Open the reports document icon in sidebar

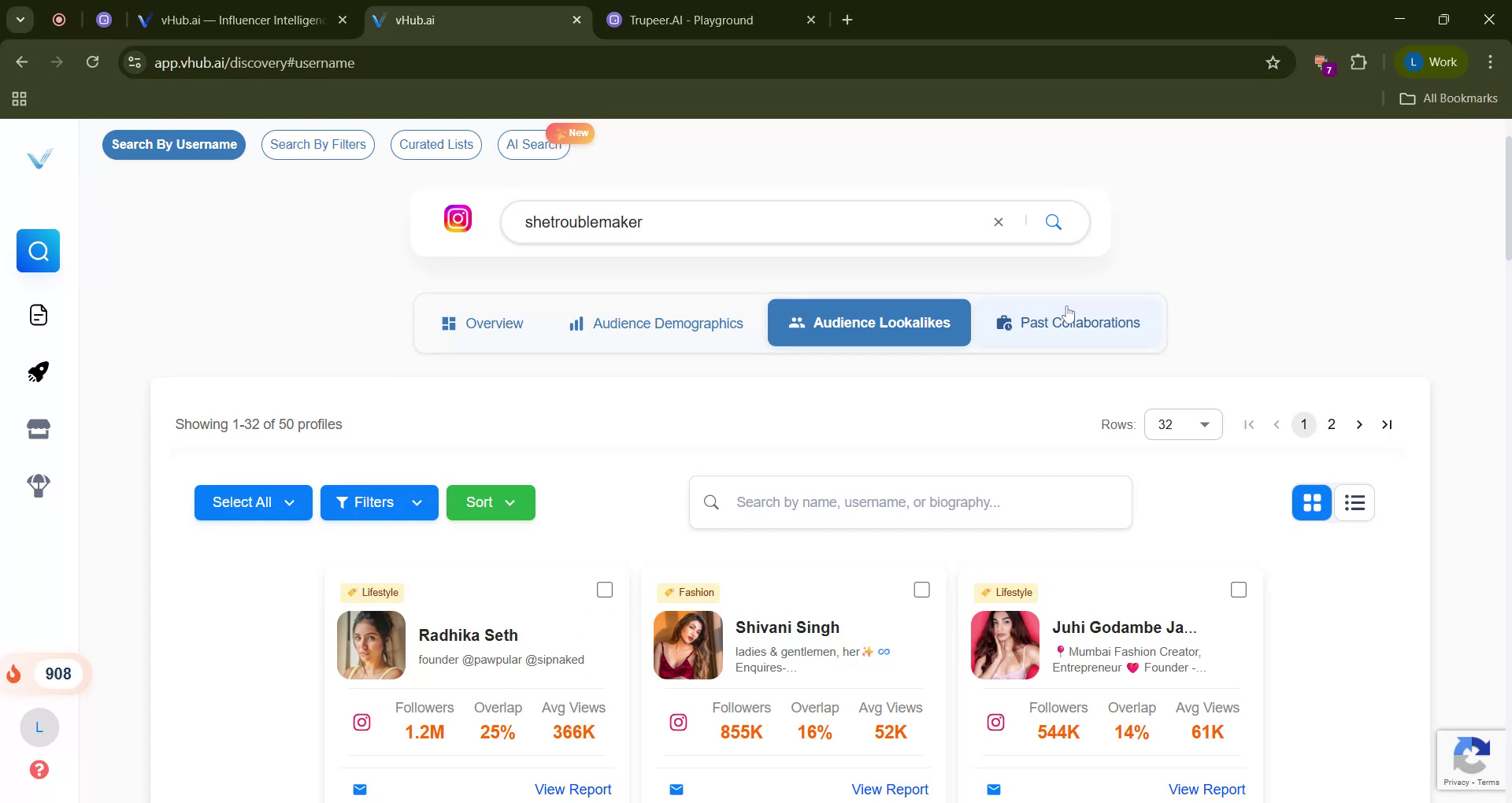[x=38, y=315]
